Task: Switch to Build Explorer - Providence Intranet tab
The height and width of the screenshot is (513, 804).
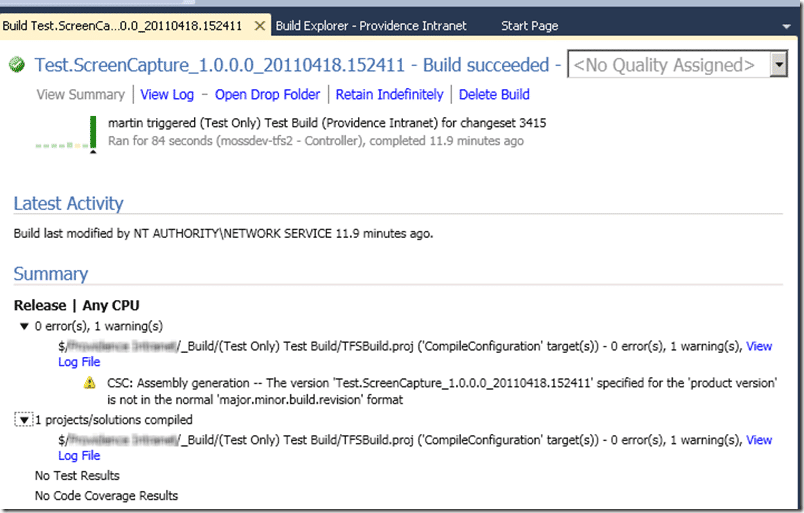Action: click(371, 26)
